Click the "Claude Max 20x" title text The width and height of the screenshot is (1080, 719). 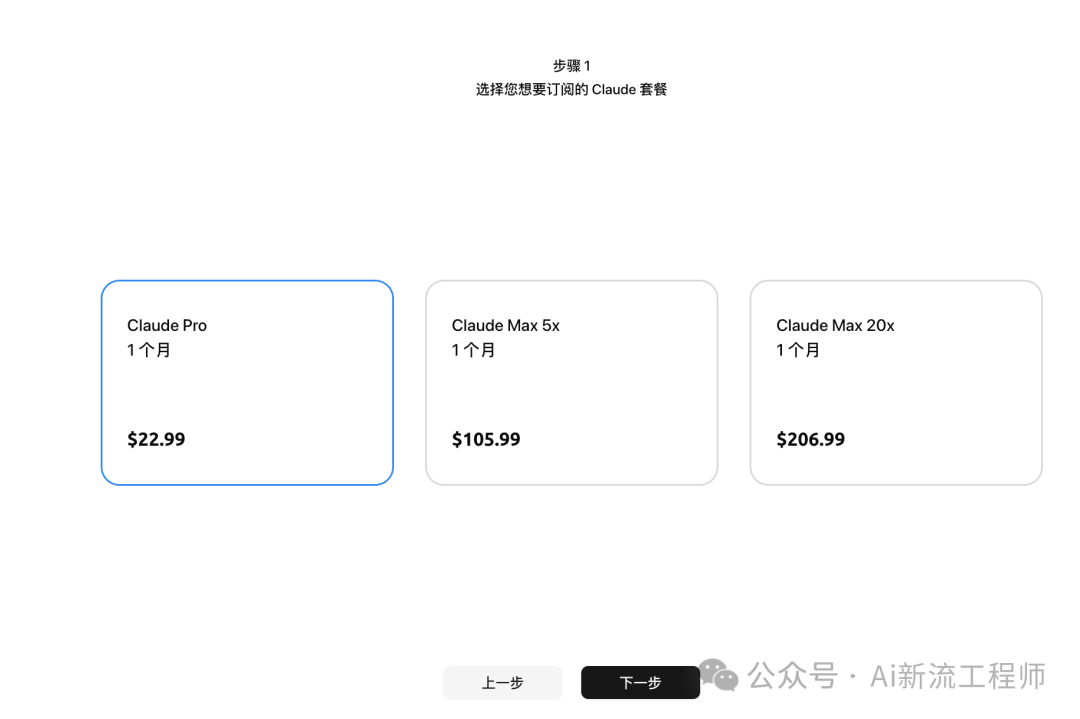pos(835,325)
